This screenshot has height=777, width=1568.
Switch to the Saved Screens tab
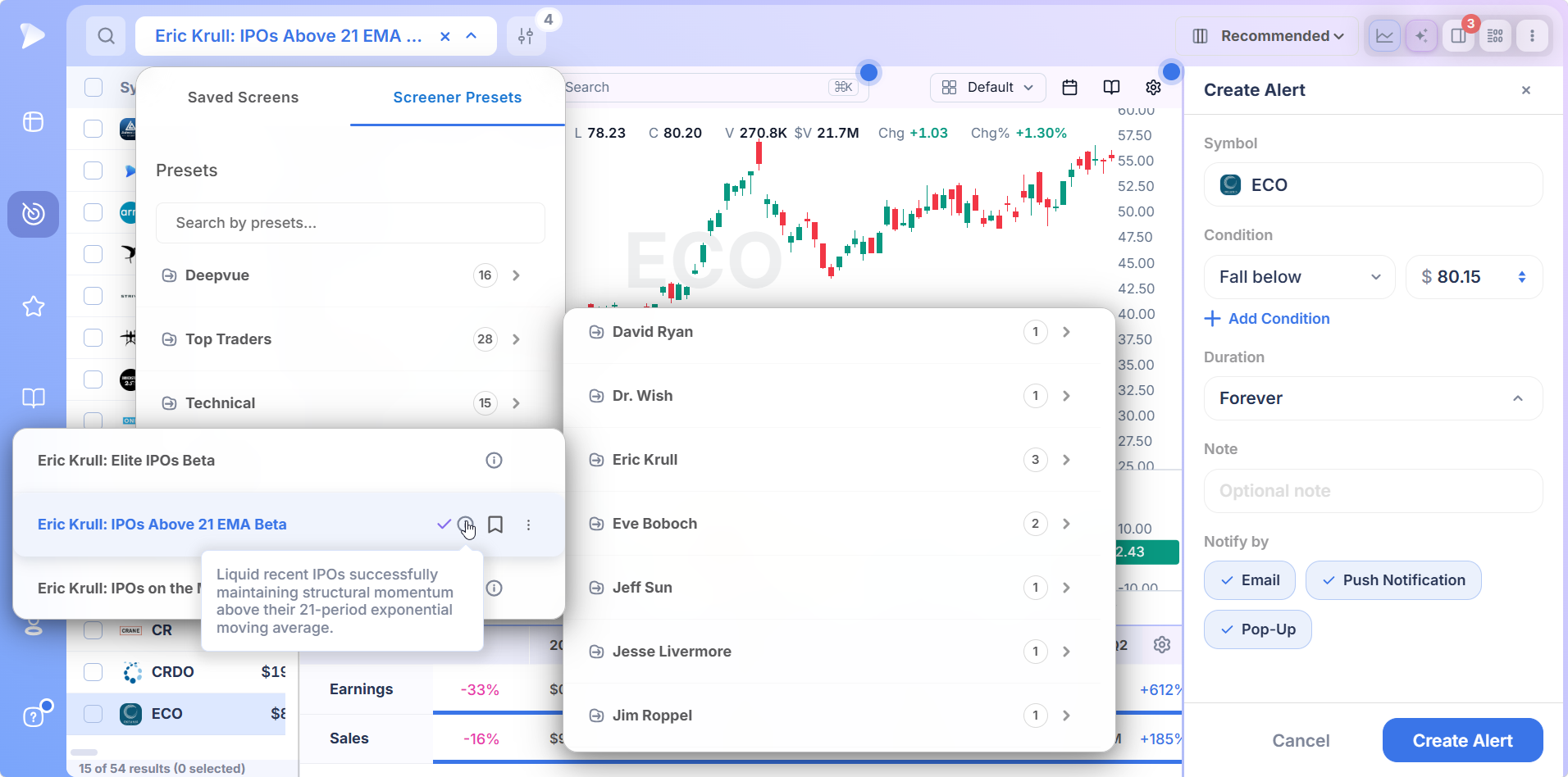coord(243,98)
